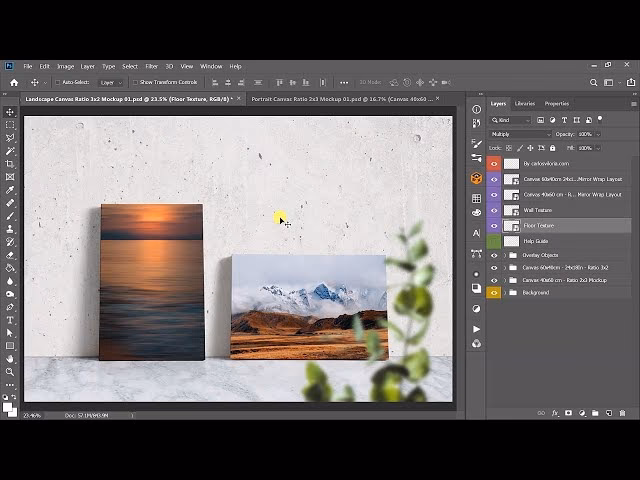Open the Image menu
640x480 pixels.
pyautogui.click(x=65, y=66)
